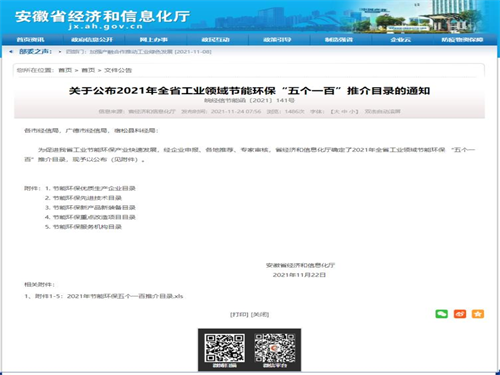Screen dimensions: 500x375
Task: Open 首页资讯 navigation tab
Action: pyautogui.click(x=30, y=40)
